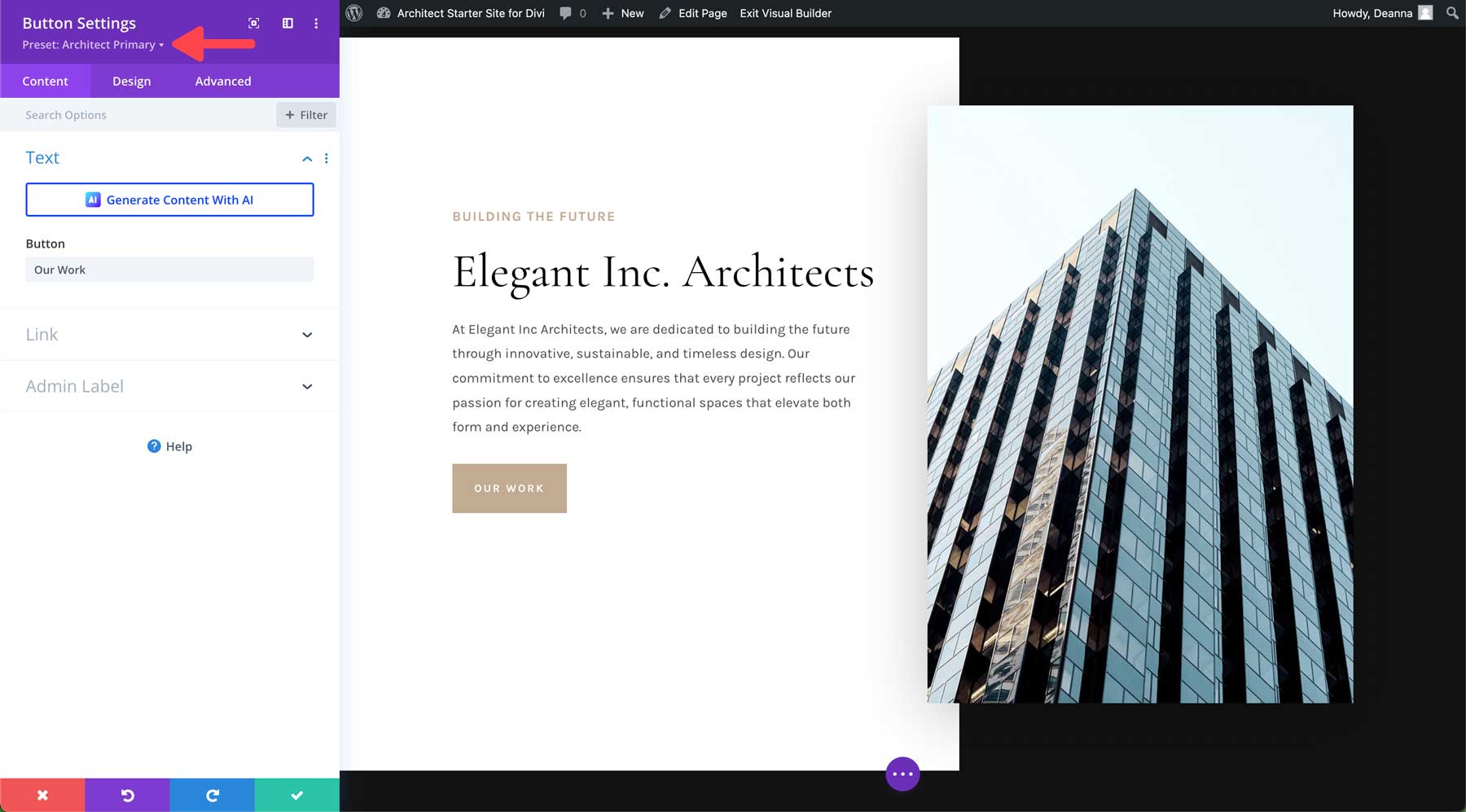The height and width of the screenshot is (812, 1466).
Task: Switch to the Design tab
Action: (131, 81)
